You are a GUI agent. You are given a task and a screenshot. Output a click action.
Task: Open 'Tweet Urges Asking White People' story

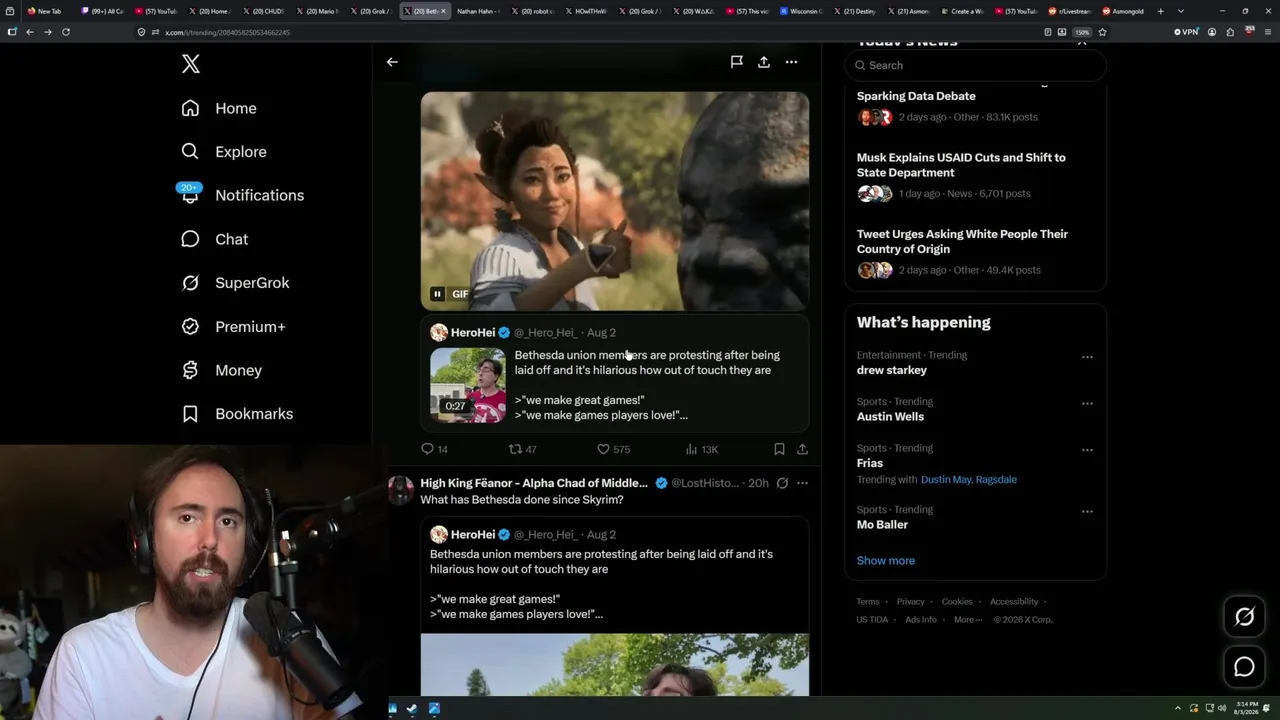[x=962, y=241]
